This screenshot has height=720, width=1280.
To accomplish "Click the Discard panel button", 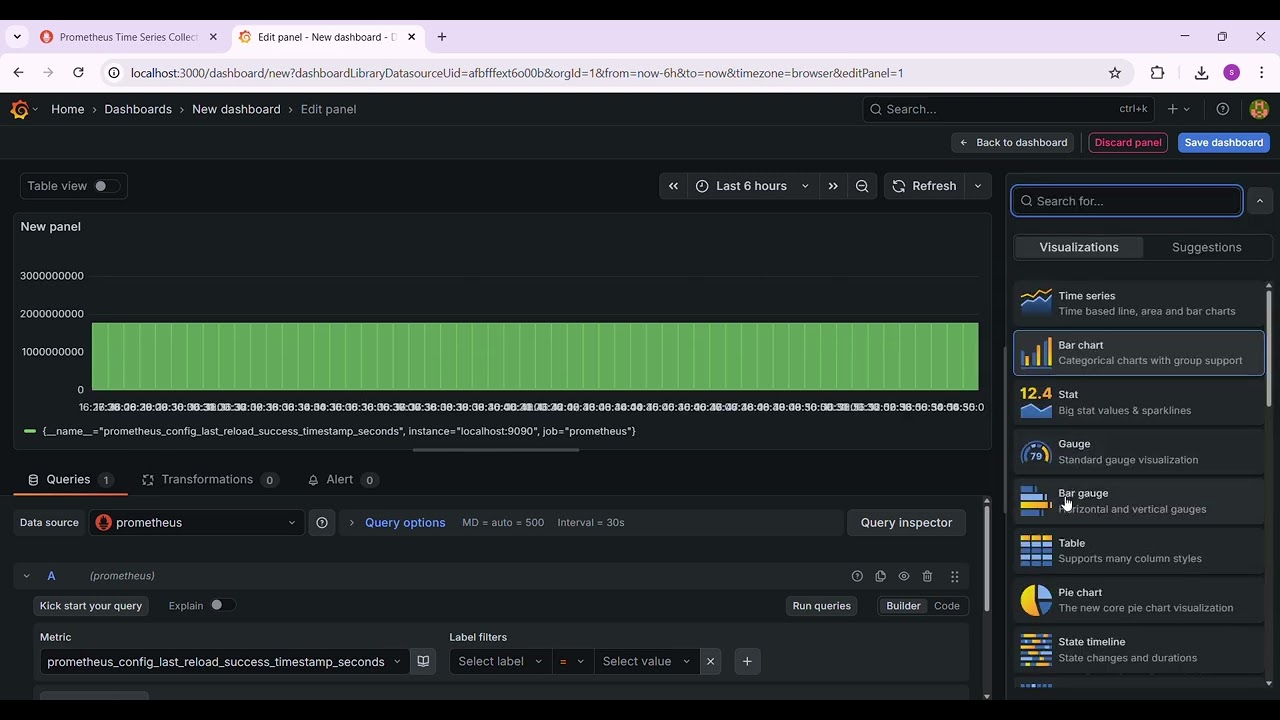I will click(x=1128, y=142).
